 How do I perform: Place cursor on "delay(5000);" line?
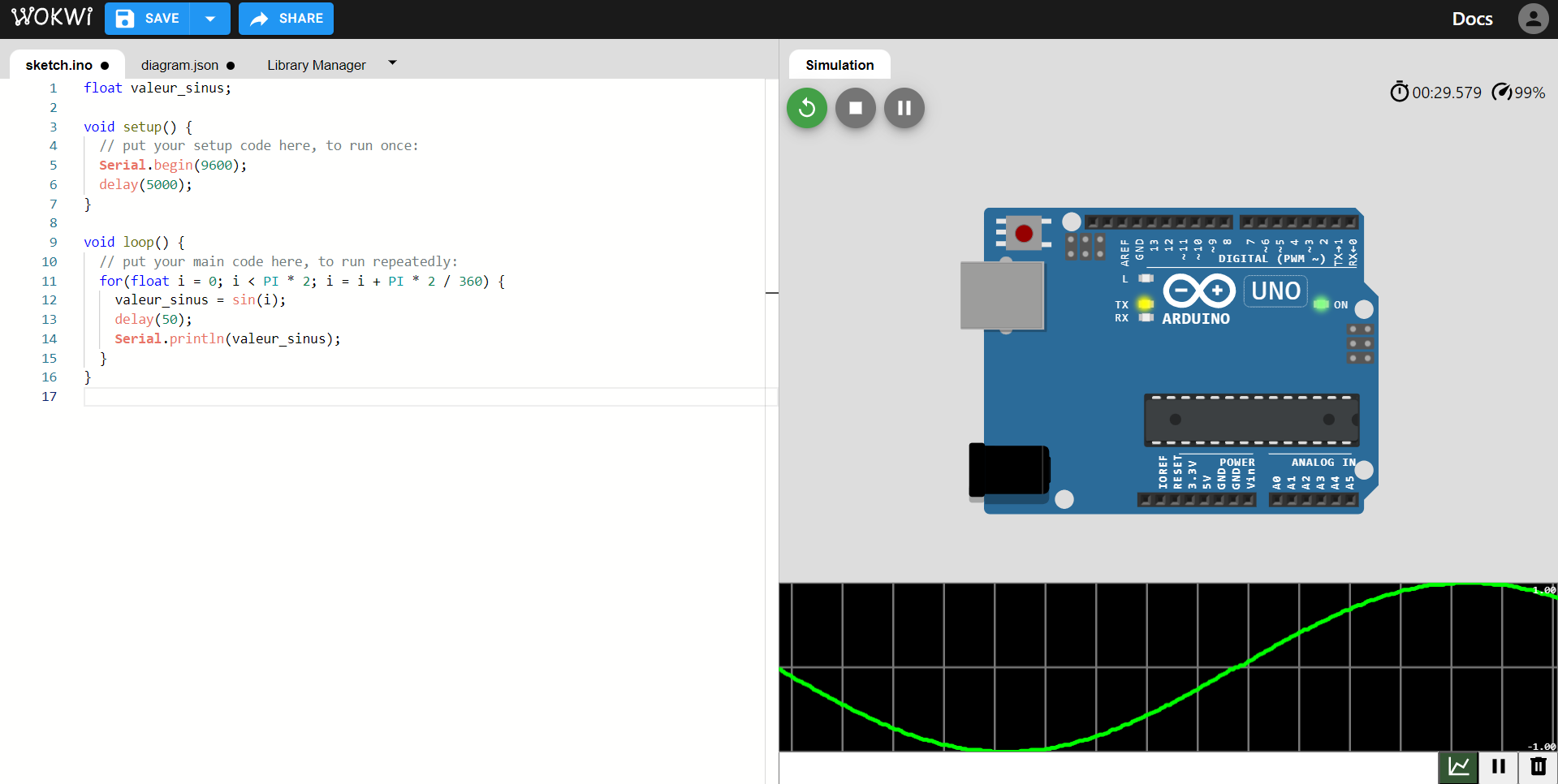145,184
